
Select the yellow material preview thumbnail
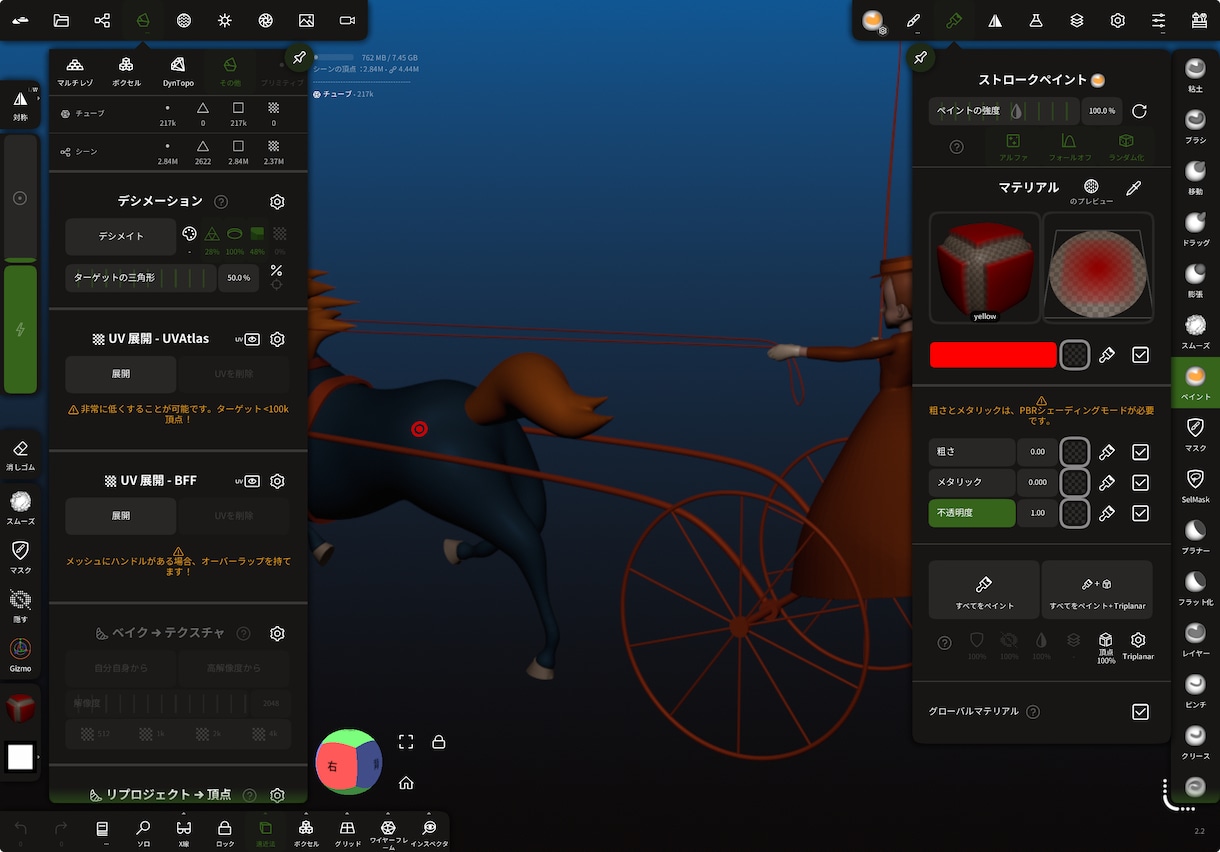tap(985, 268)
